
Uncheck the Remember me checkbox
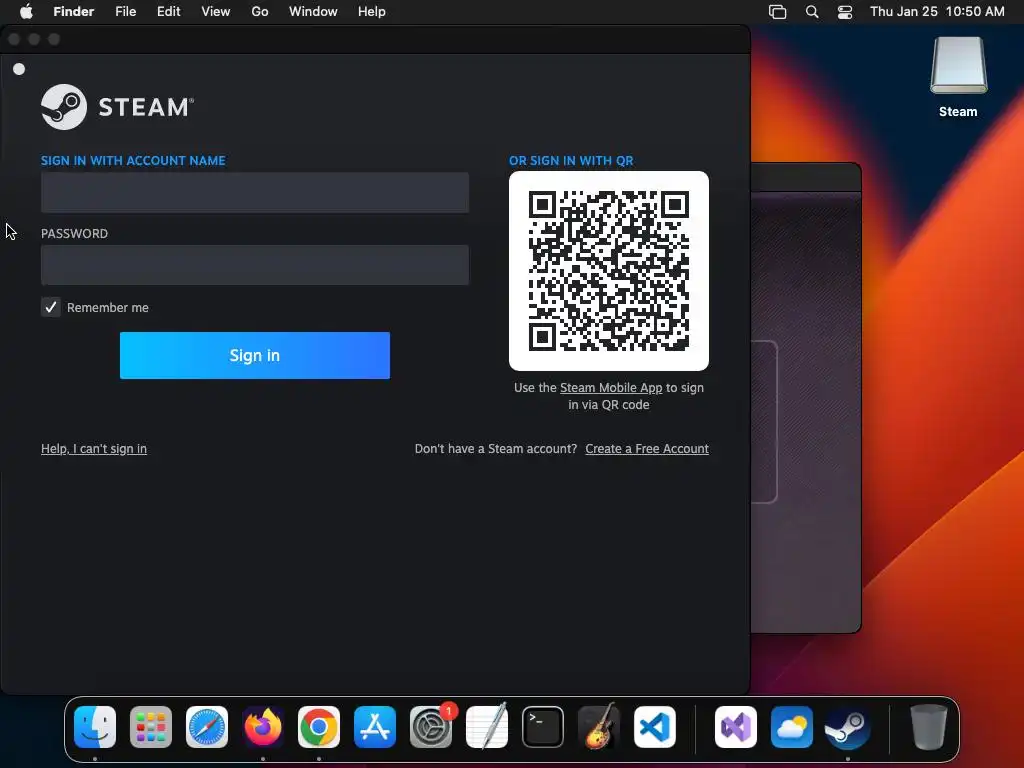click(x=51, y=307)
